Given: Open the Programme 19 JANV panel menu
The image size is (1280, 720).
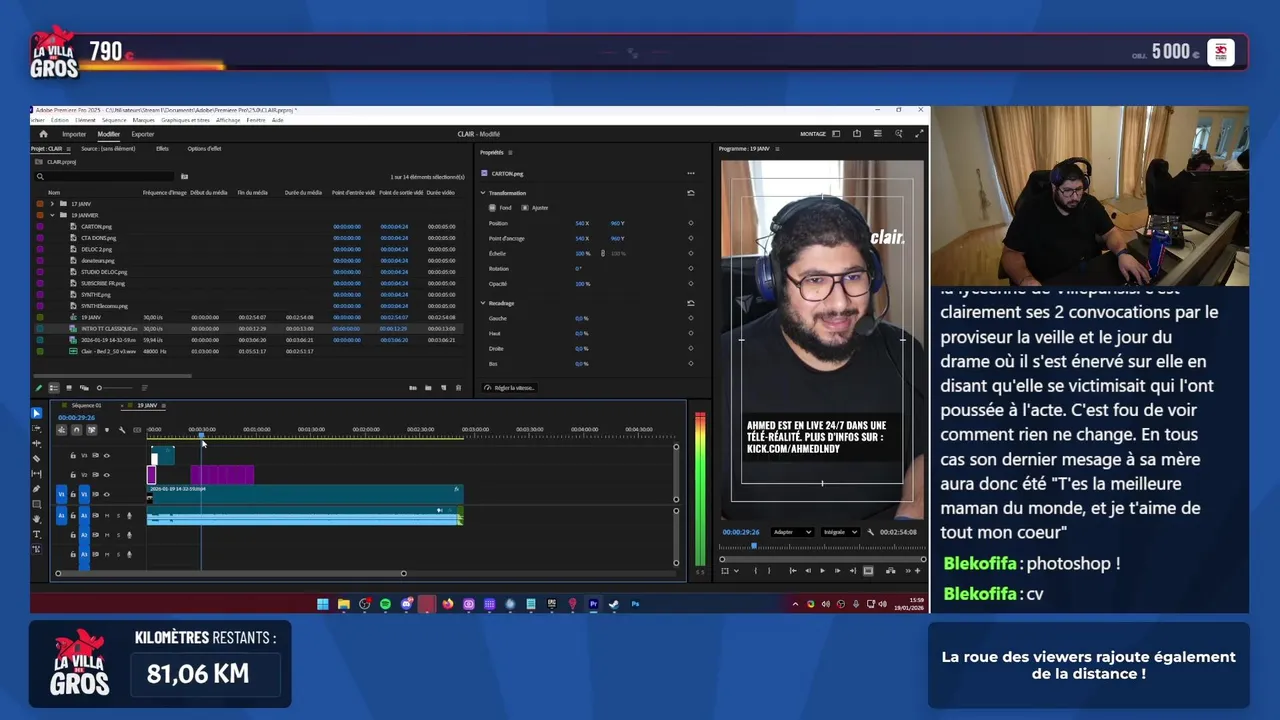Looking at the screenshot, I should click(x=777, y=149).
